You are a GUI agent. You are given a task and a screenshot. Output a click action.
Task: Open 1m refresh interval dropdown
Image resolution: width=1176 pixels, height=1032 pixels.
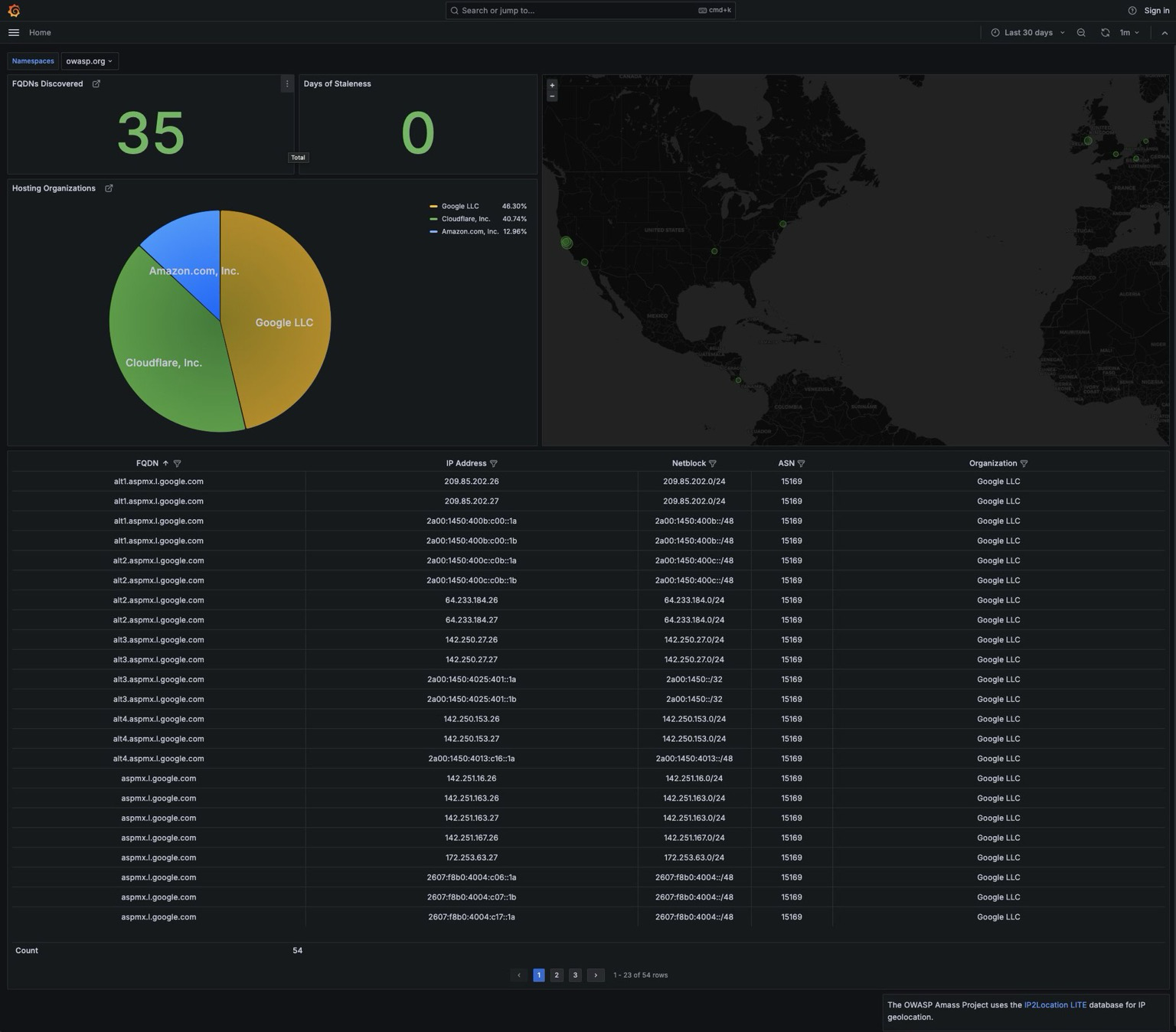point(1129,33)
